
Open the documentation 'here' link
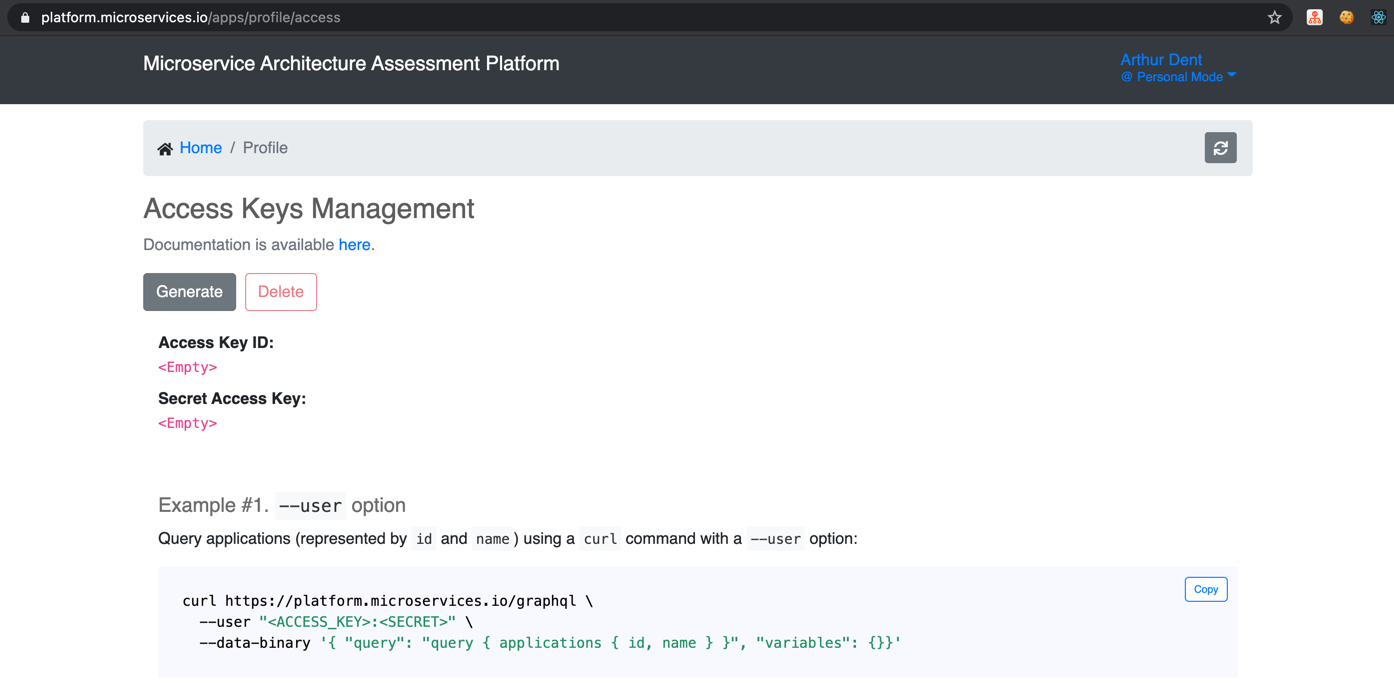pyautogui.click(x=354, y=245)
